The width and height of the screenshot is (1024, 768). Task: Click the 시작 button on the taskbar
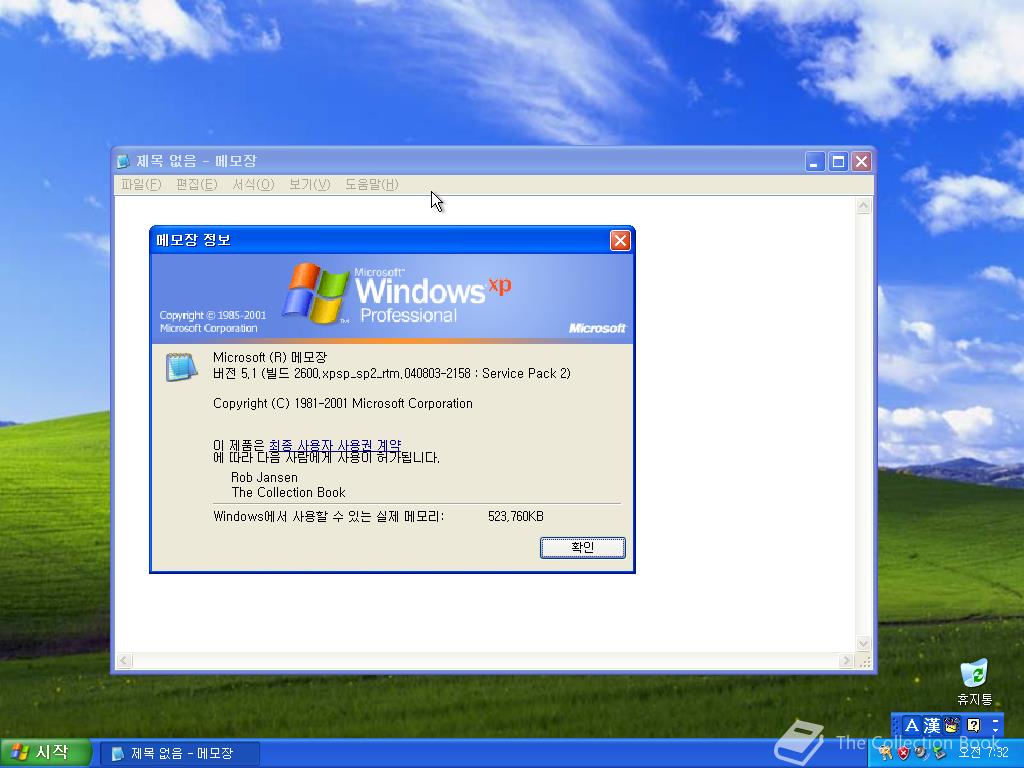(x=44, y=753)
